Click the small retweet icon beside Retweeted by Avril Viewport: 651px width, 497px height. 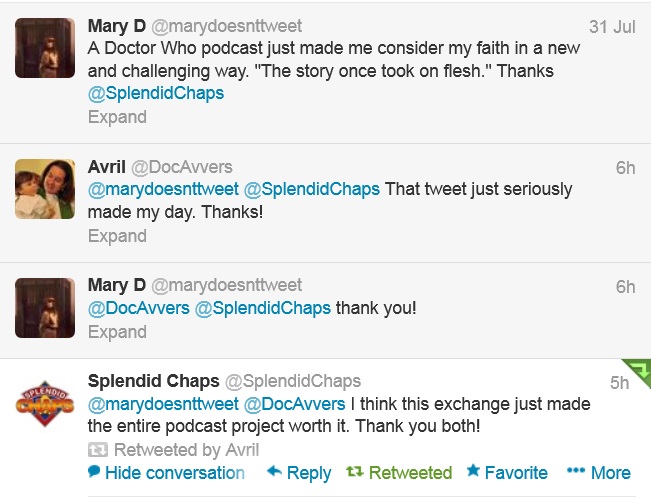tap(98, 450)
